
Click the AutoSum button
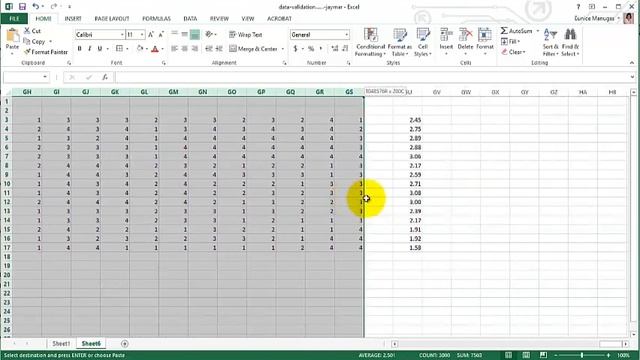tap(517, 31)
